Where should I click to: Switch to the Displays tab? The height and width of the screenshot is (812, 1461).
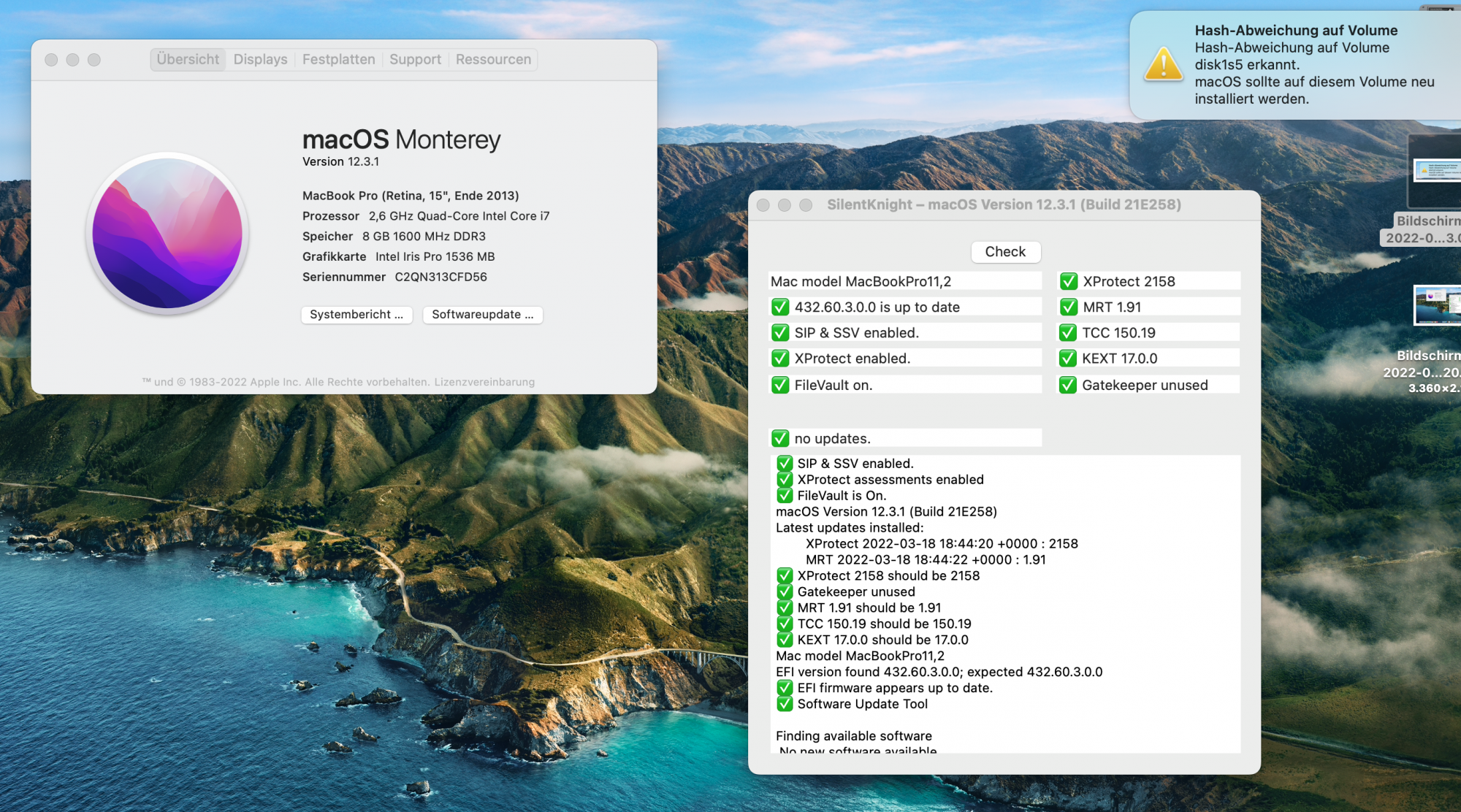pyautogui.click(x=260, y=59)
